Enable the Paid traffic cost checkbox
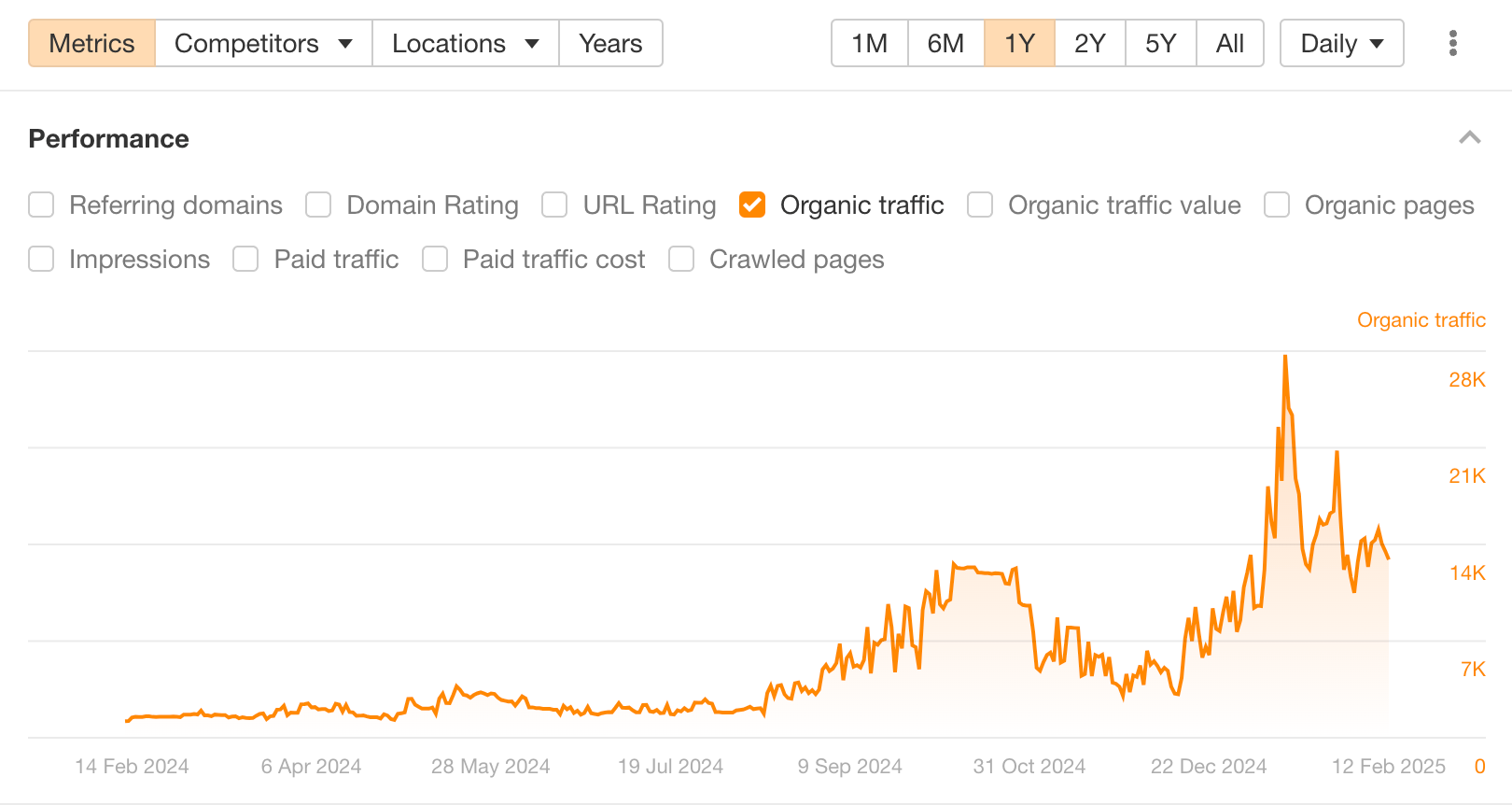The height and width of the screenshot is (805, 1512). tap(435, 259)
